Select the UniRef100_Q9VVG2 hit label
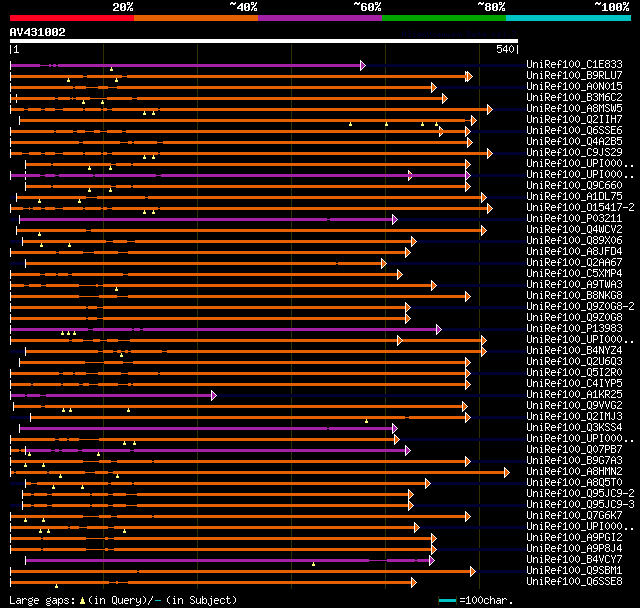640x608 pixels. click(574, 406)
